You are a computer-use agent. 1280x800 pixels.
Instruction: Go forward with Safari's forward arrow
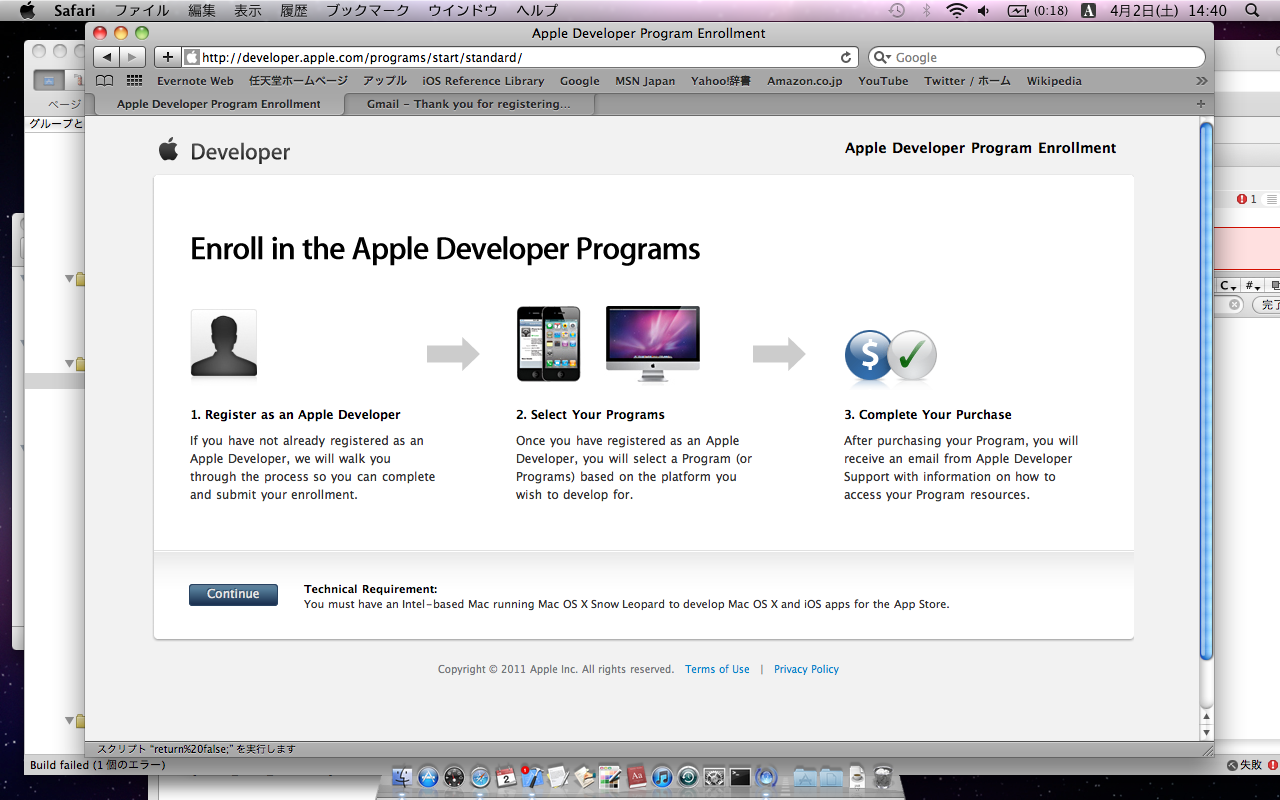click(133, 57)
